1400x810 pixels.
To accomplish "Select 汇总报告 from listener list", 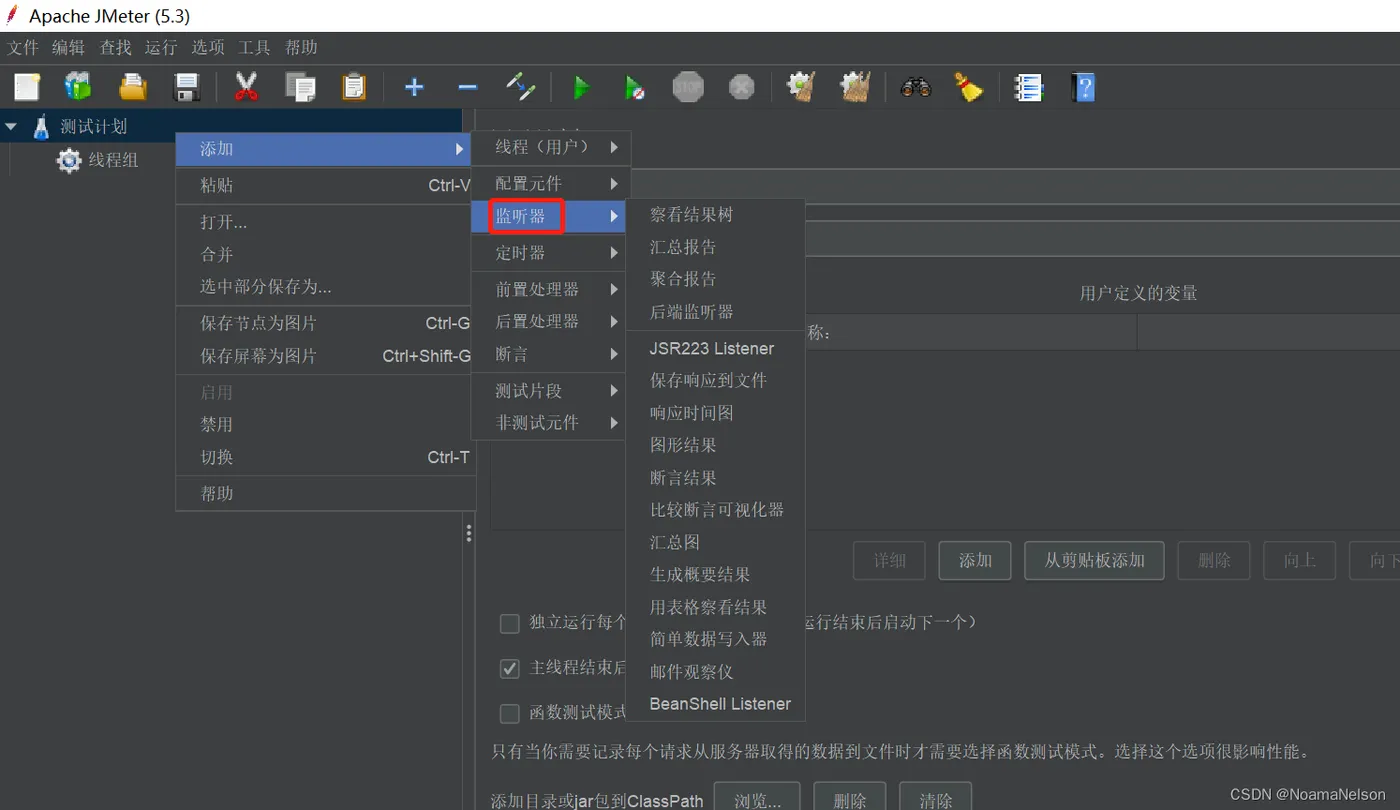I will tap(715, 247).
